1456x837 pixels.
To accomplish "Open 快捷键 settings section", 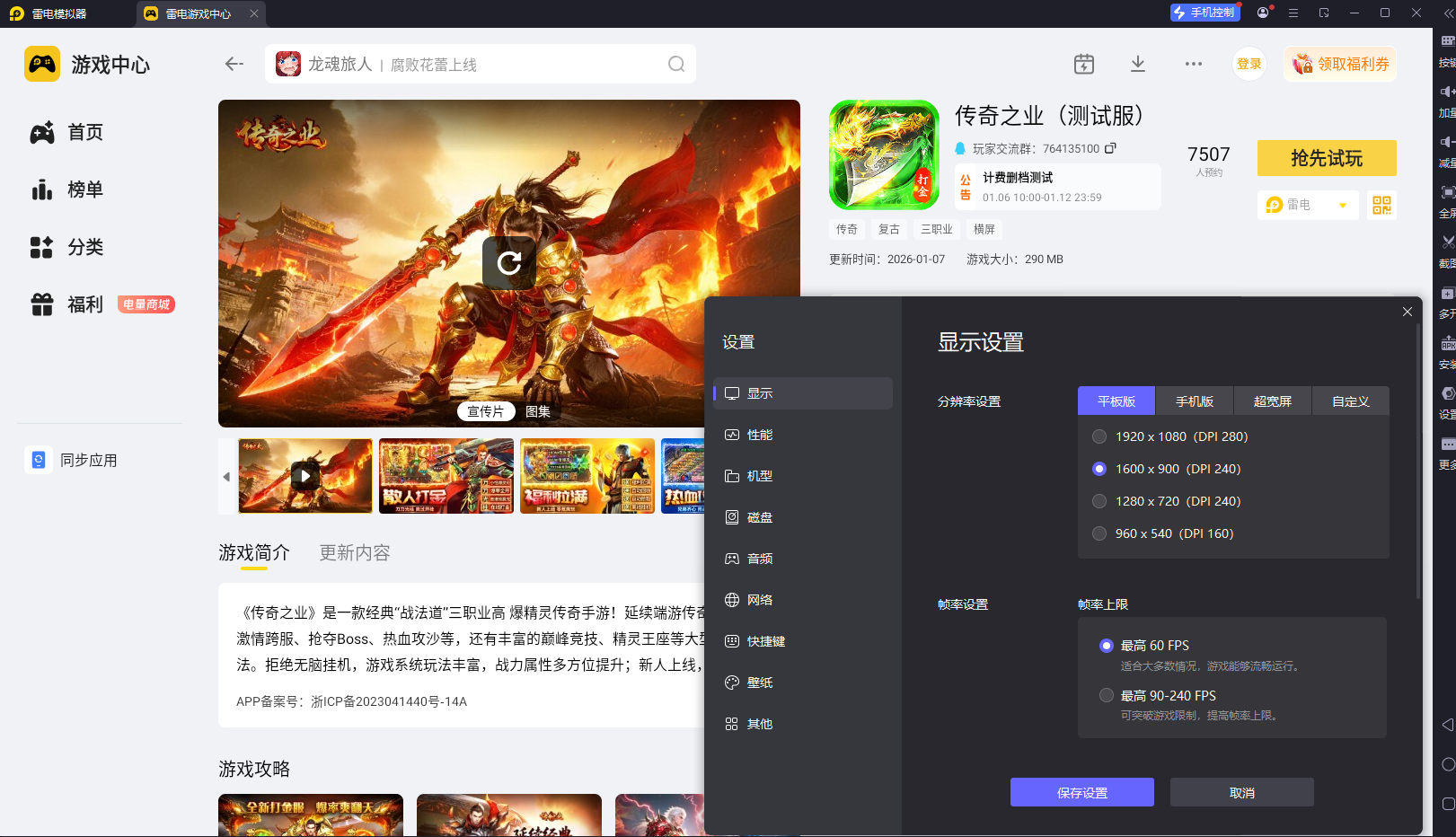I will tap(803, 641).
